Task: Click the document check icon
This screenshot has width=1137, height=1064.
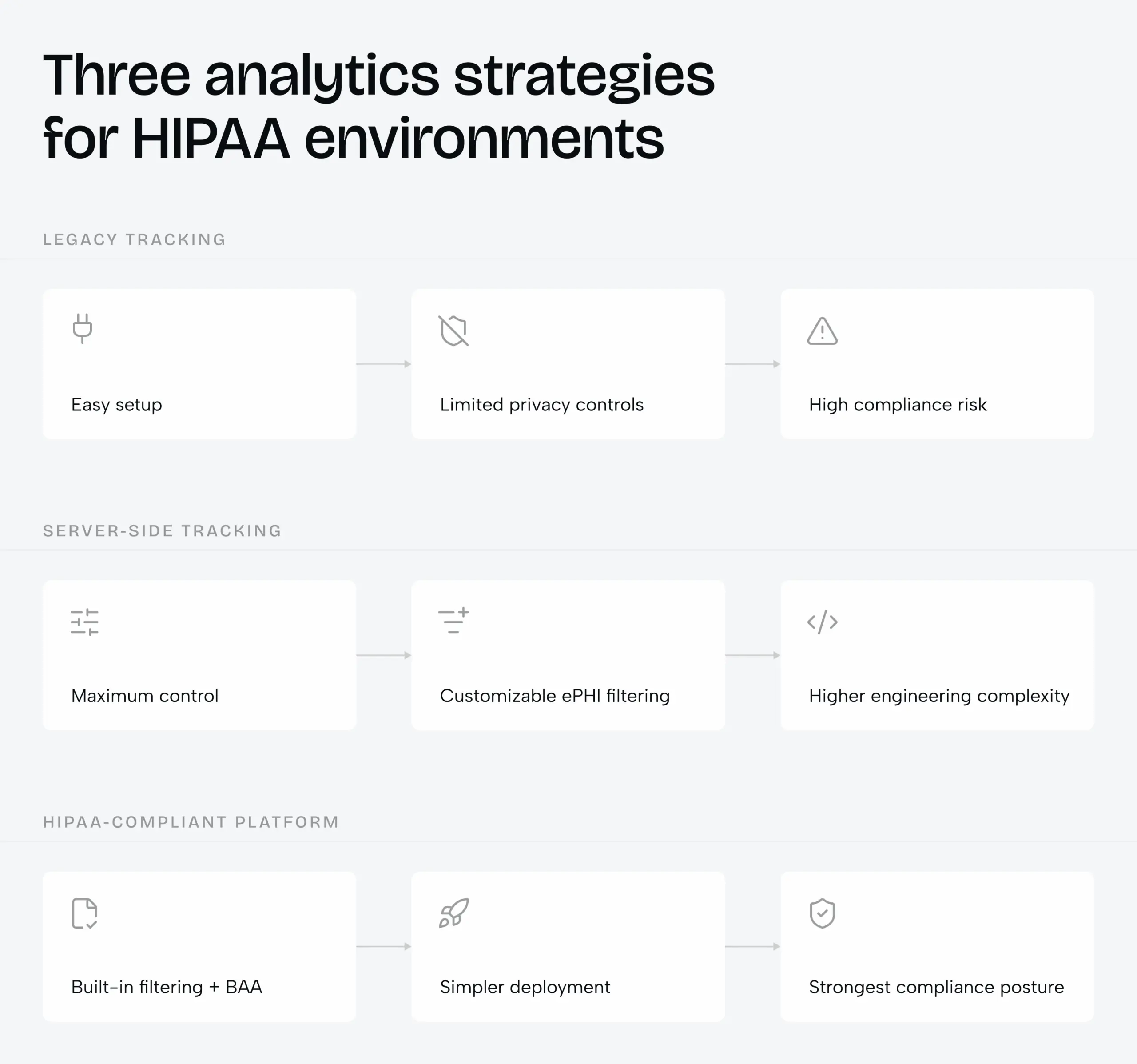Action: click(x=85, y=913)
